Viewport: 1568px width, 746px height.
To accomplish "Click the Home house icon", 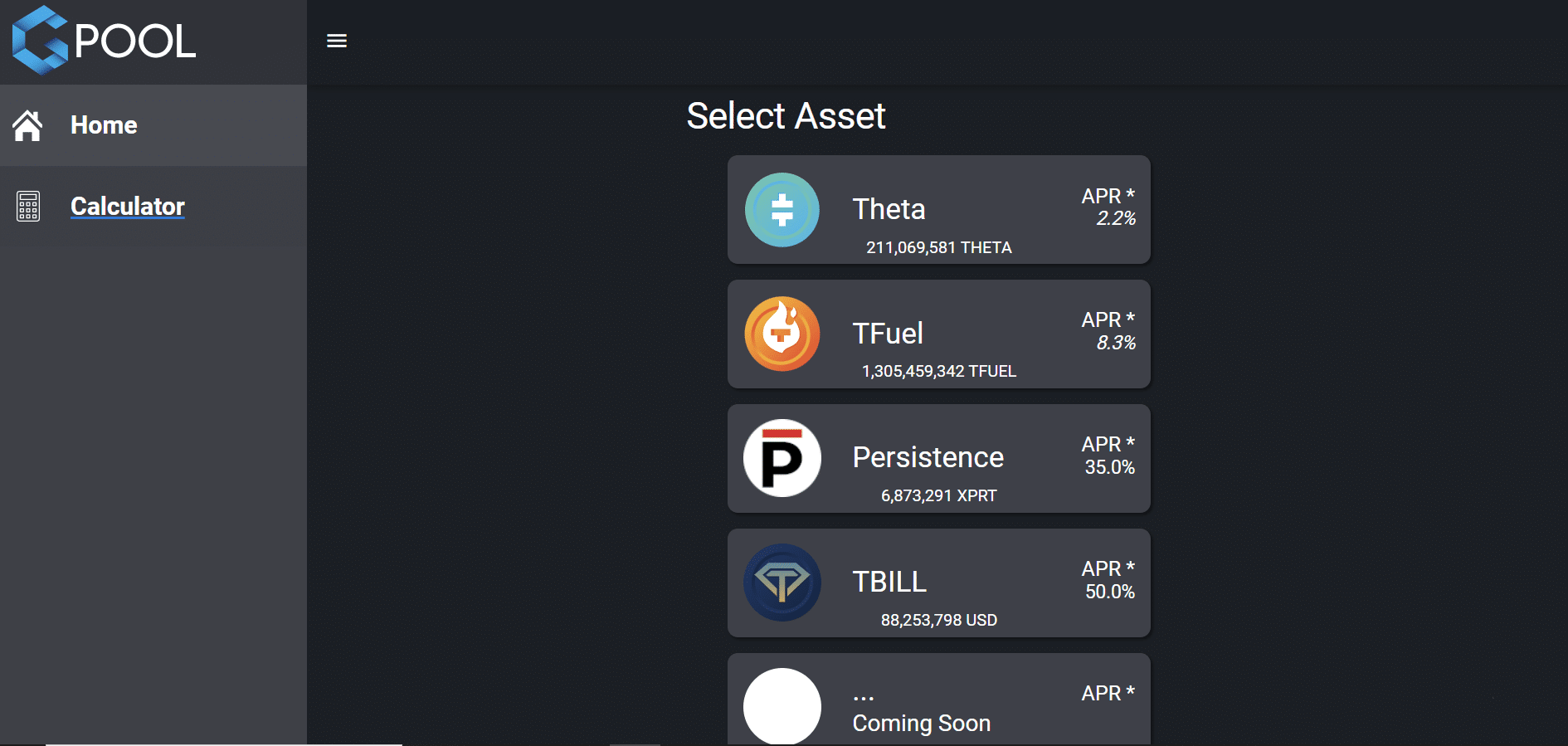I will 27,125.
